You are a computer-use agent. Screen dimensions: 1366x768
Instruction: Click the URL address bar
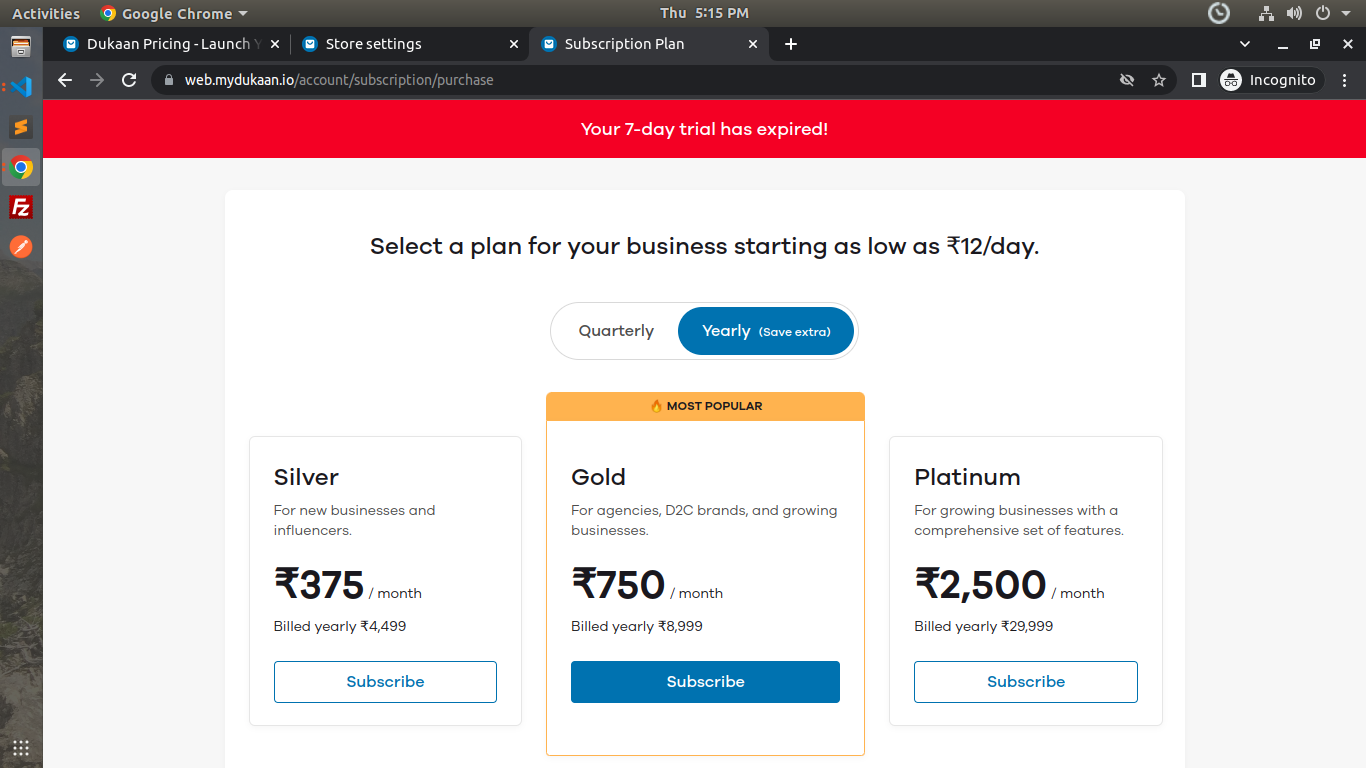coord(640,80)
